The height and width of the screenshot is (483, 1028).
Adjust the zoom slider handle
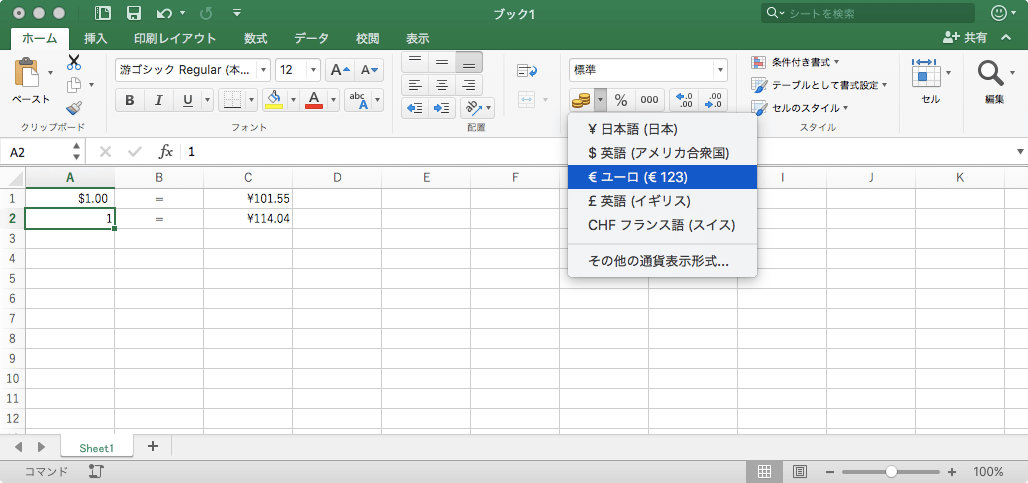pyautogui.click(x=891, y=471)
